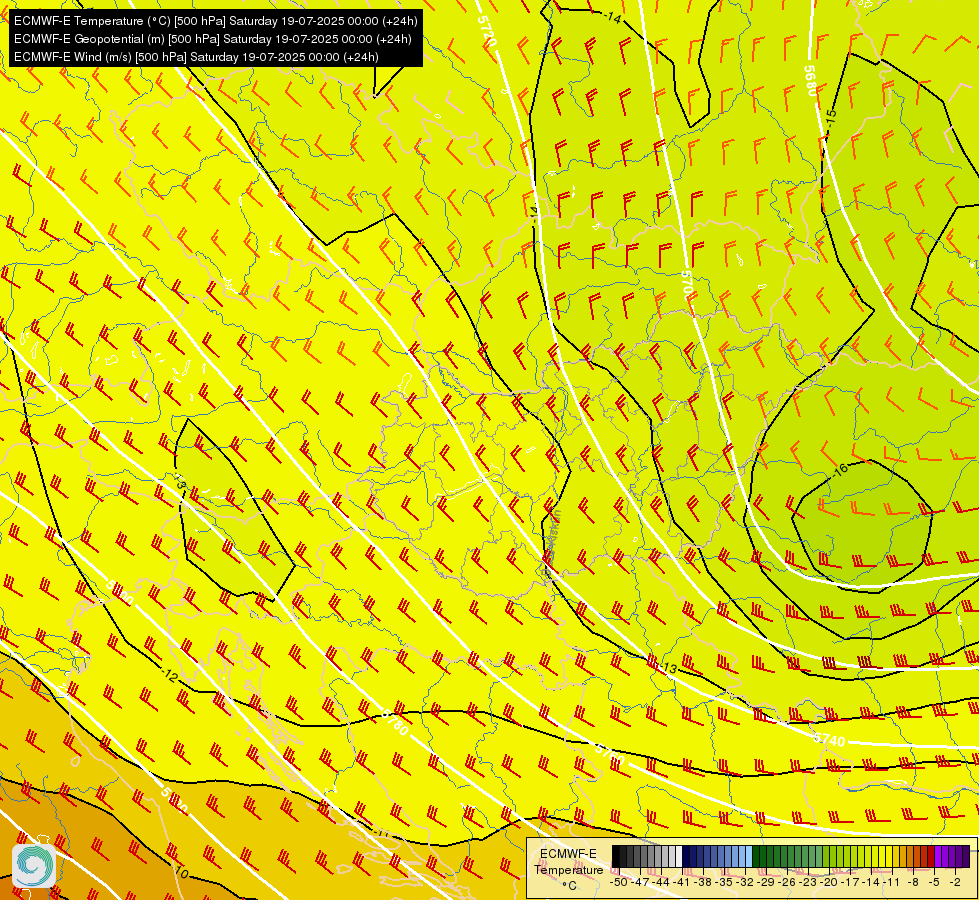Click the -15 isotherm contour label

point(830,117)
